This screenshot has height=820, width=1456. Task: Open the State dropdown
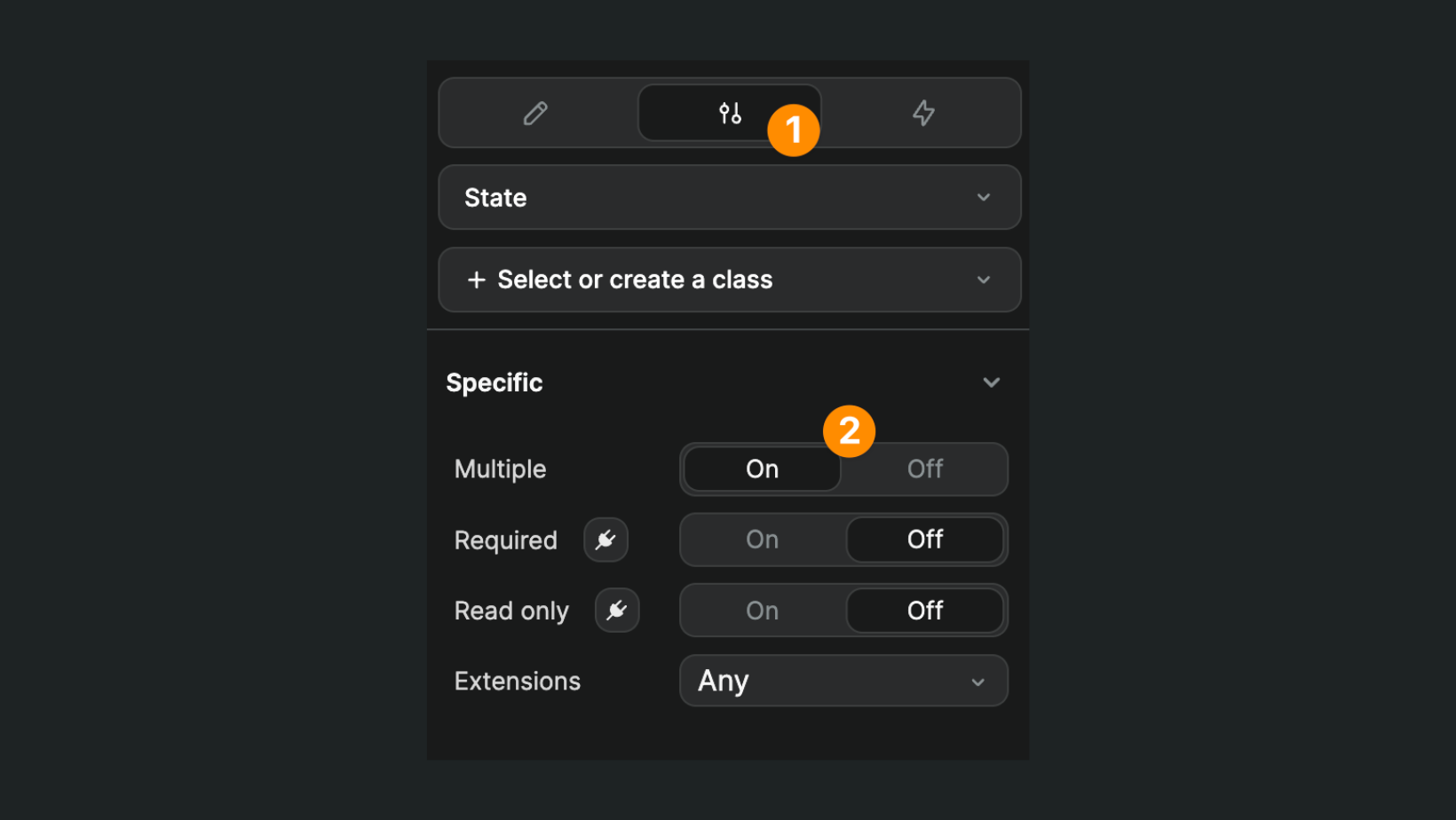pyautogui.click(x=728, y=197)
